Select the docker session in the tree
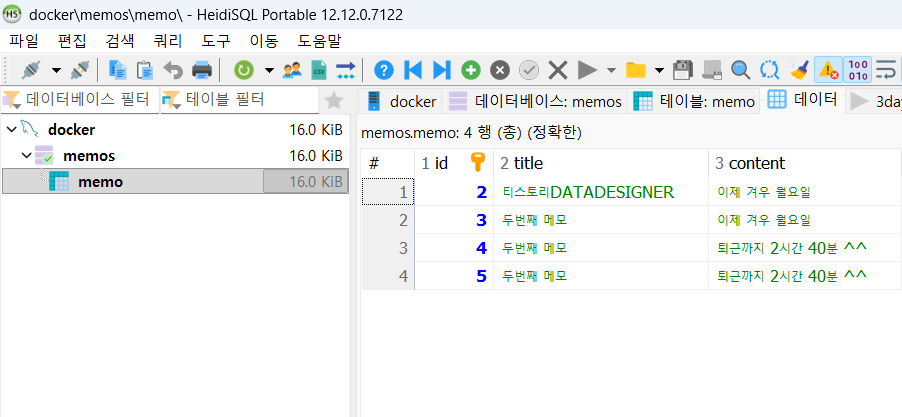The width and height of the screenshot is (902, 417). coord(71,129)
